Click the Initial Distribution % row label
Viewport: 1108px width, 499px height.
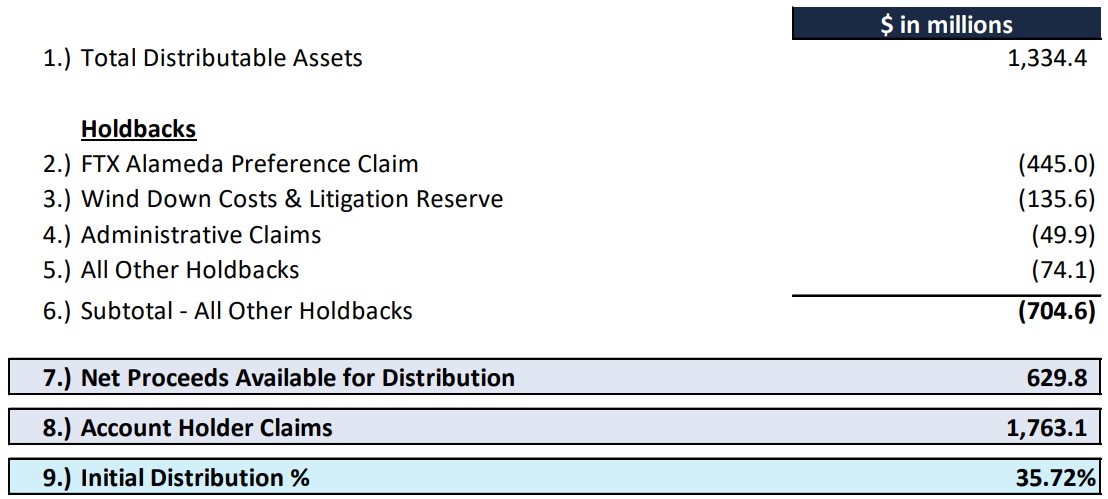click(195, 478)
